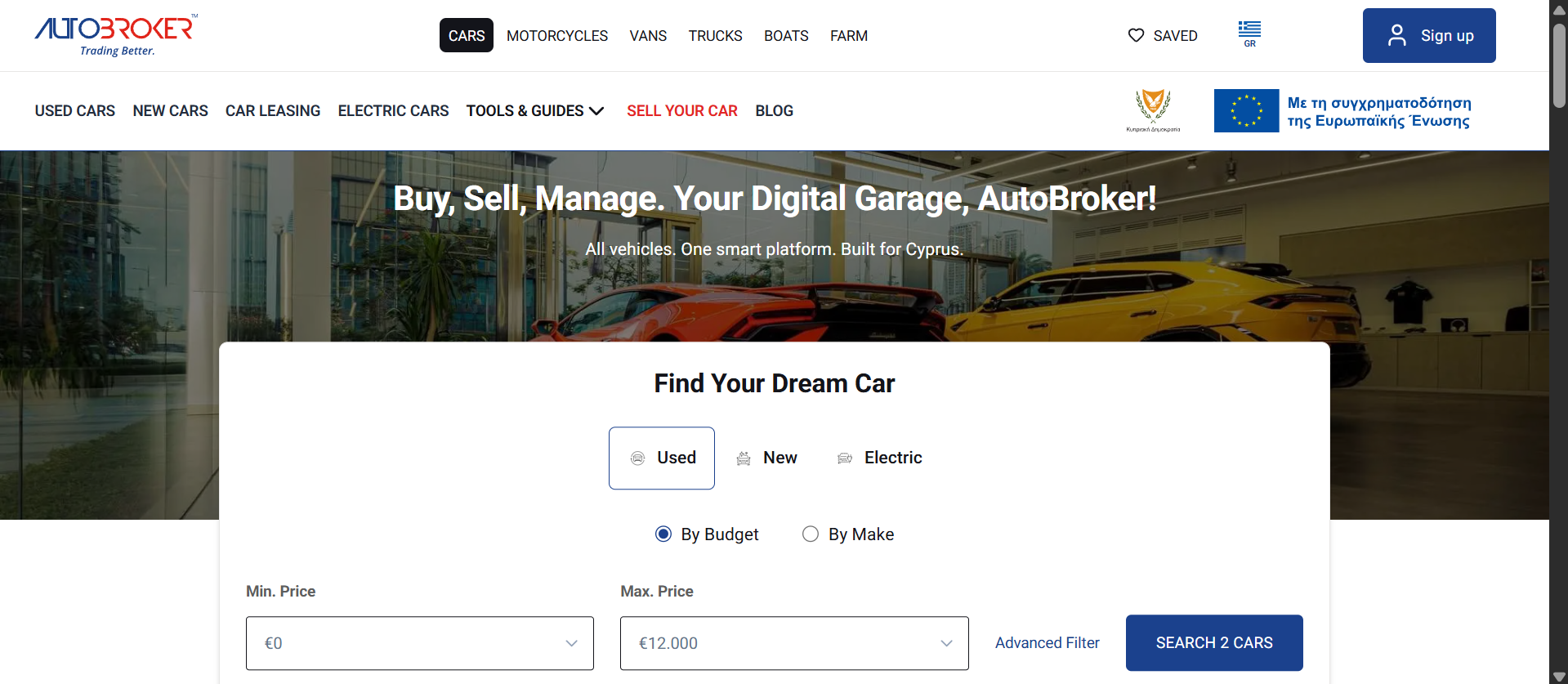Viewport: 1568px width, 684px height.
Task: Select the By Budget radio button
Action: (663, 534)
